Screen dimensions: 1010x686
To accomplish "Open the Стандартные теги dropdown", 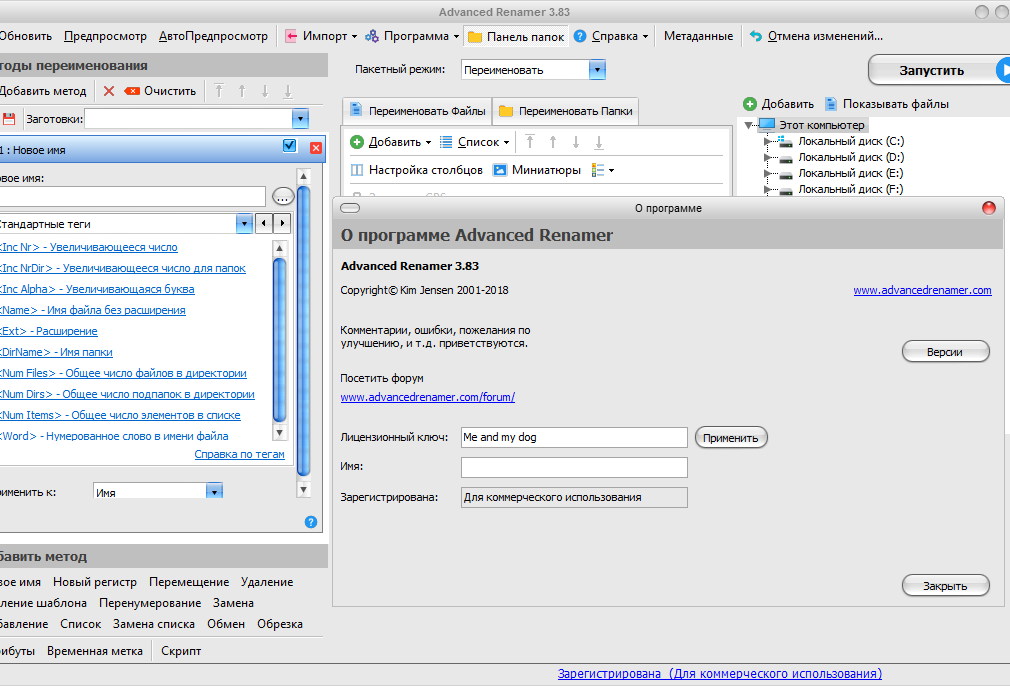I will click(x=244, y=224).
